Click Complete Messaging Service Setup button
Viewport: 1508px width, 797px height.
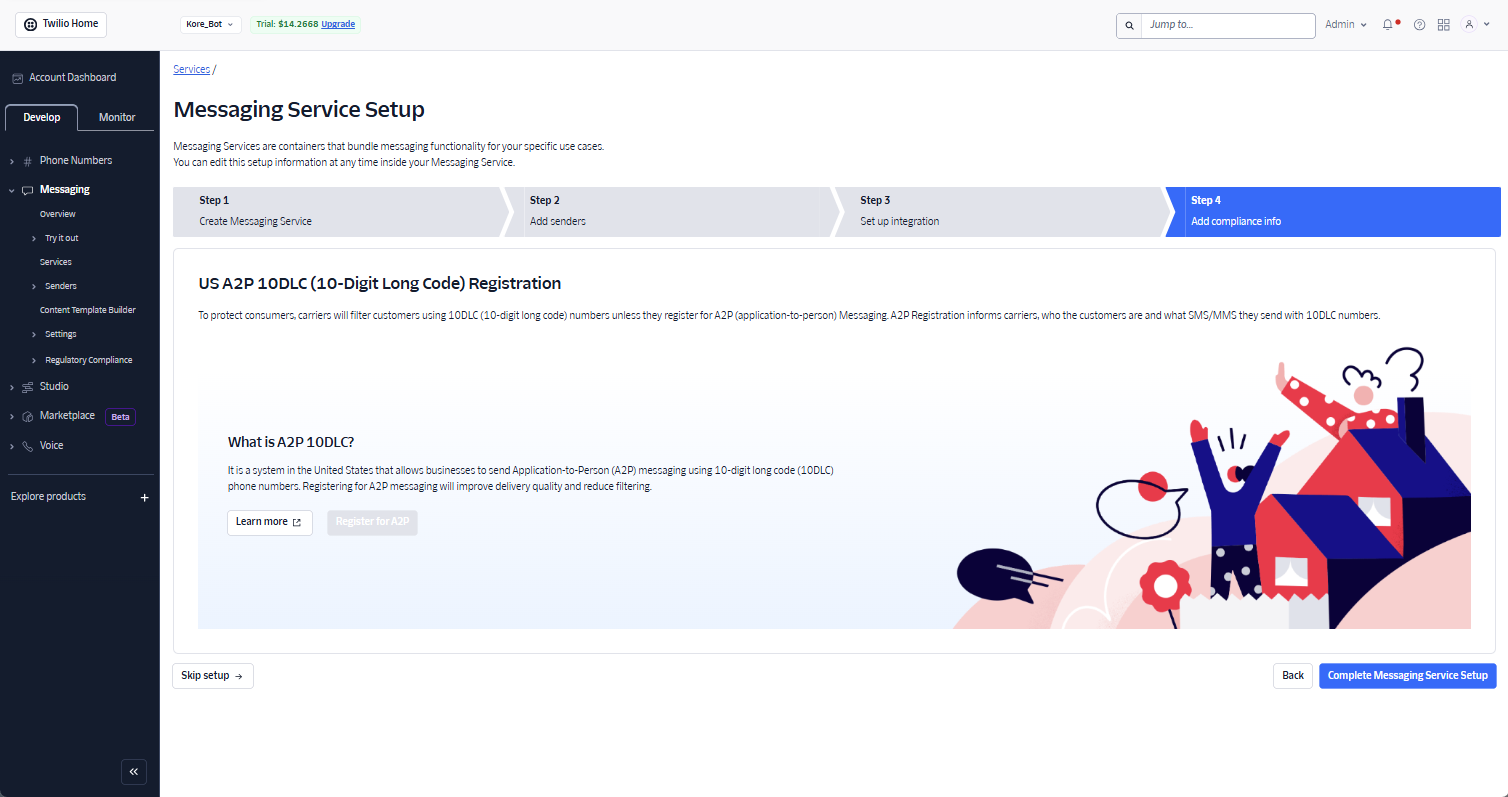click(1408, 676)
